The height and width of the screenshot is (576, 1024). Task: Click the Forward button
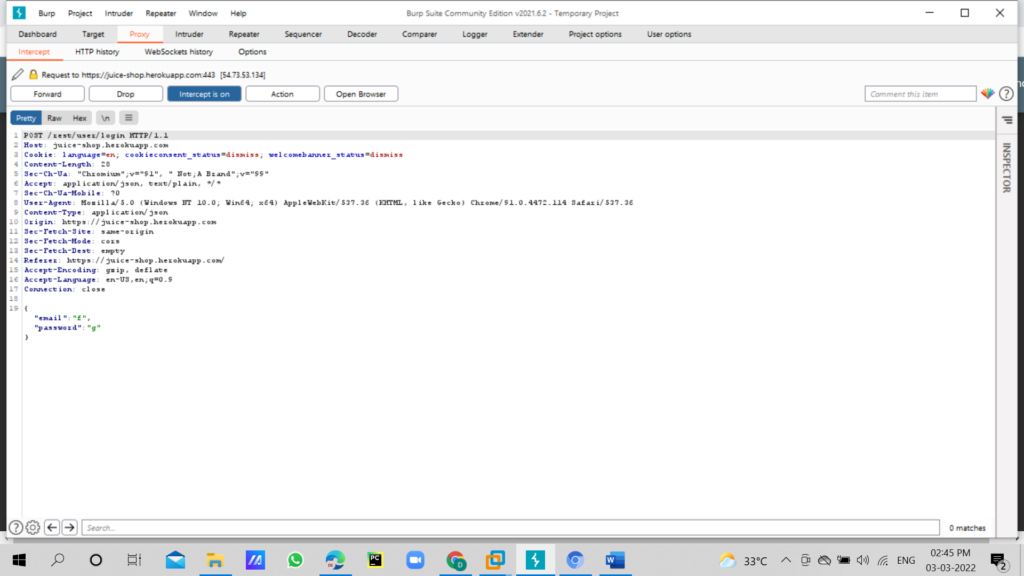(47, 94)
